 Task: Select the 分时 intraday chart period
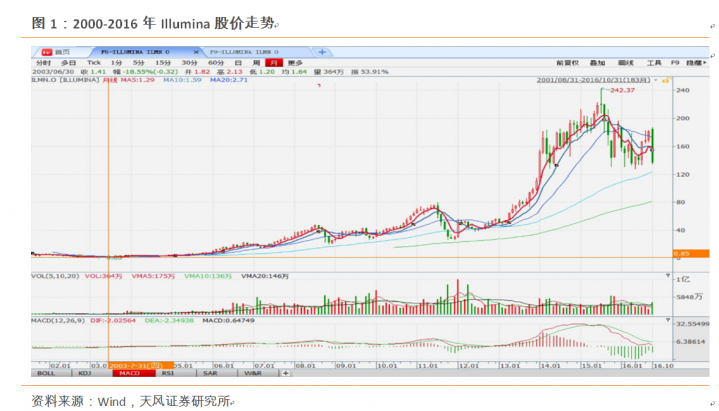[42, 62]
